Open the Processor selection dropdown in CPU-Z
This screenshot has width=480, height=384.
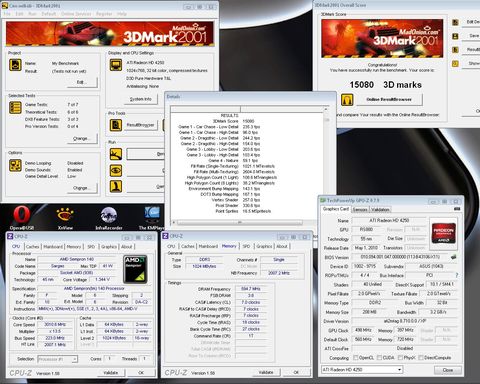click(x=58, y=359)
